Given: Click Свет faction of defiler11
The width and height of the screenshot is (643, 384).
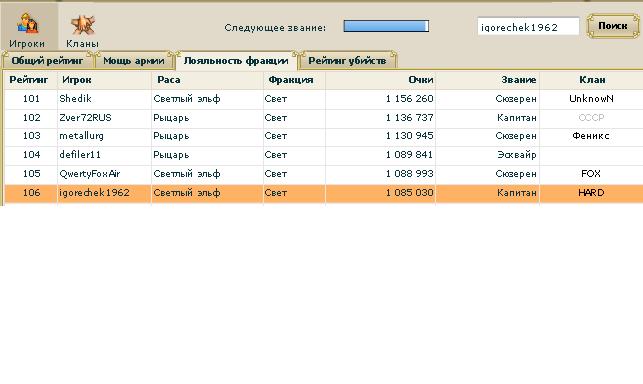Looking at the screenshot, I should [276, 155].
